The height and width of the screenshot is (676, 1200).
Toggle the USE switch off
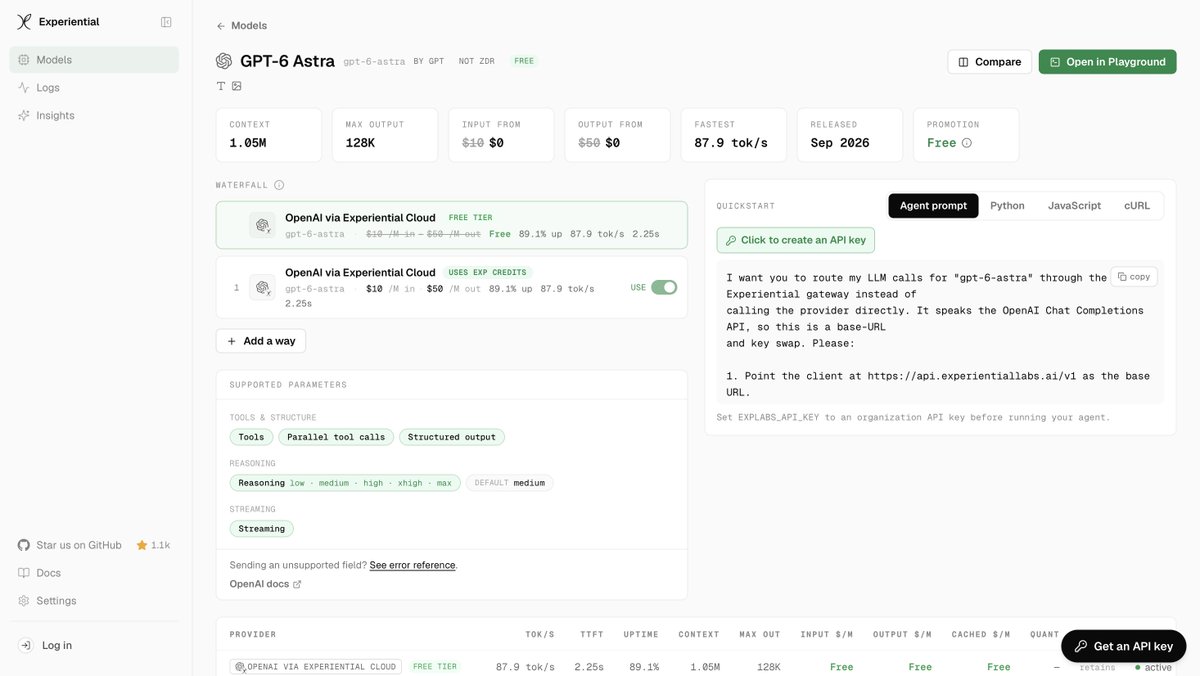(664, 287)
